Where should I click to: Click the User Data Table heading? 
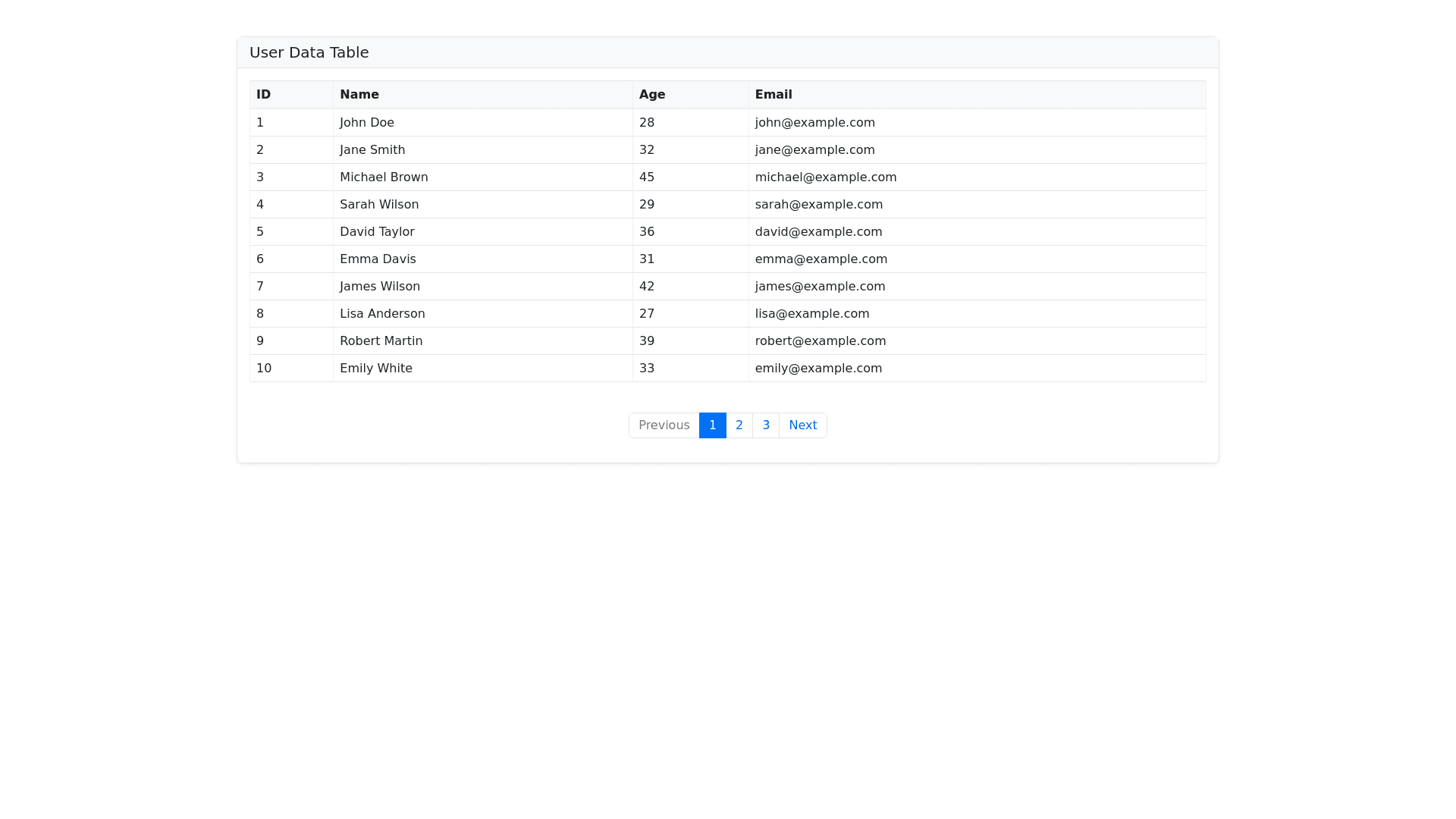[x=309, y=52]
